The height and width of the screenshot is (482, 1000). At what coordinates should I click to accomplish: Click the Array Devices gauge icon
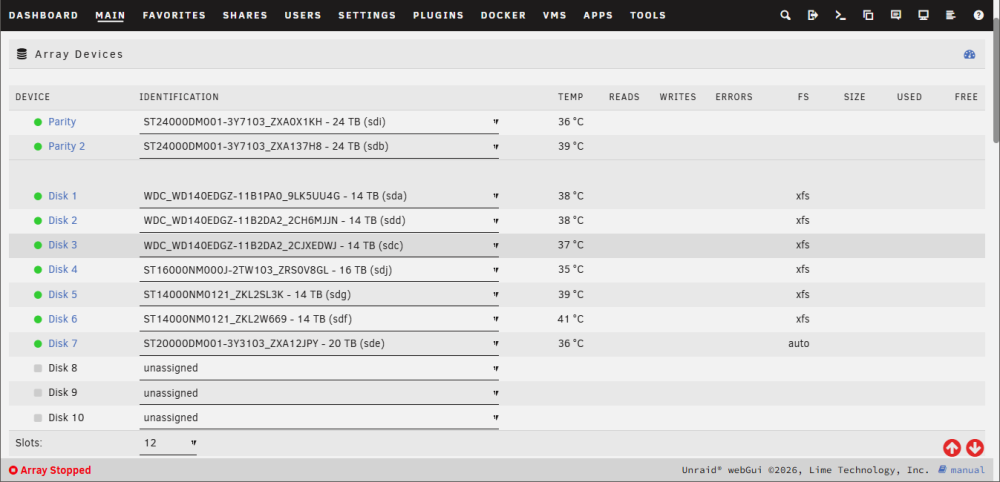click(969, 55)
